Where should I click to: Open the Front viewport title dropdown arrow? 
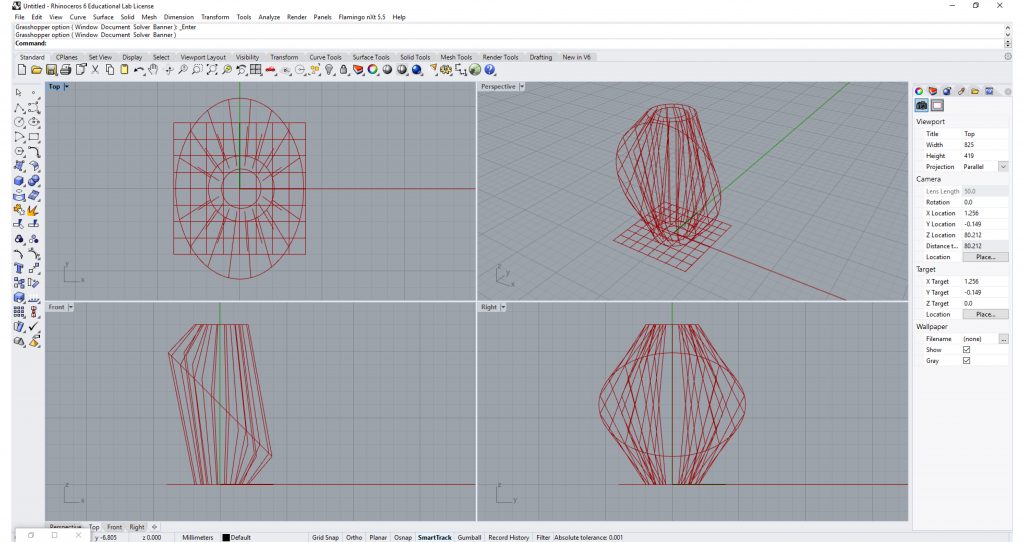point(71,307)
